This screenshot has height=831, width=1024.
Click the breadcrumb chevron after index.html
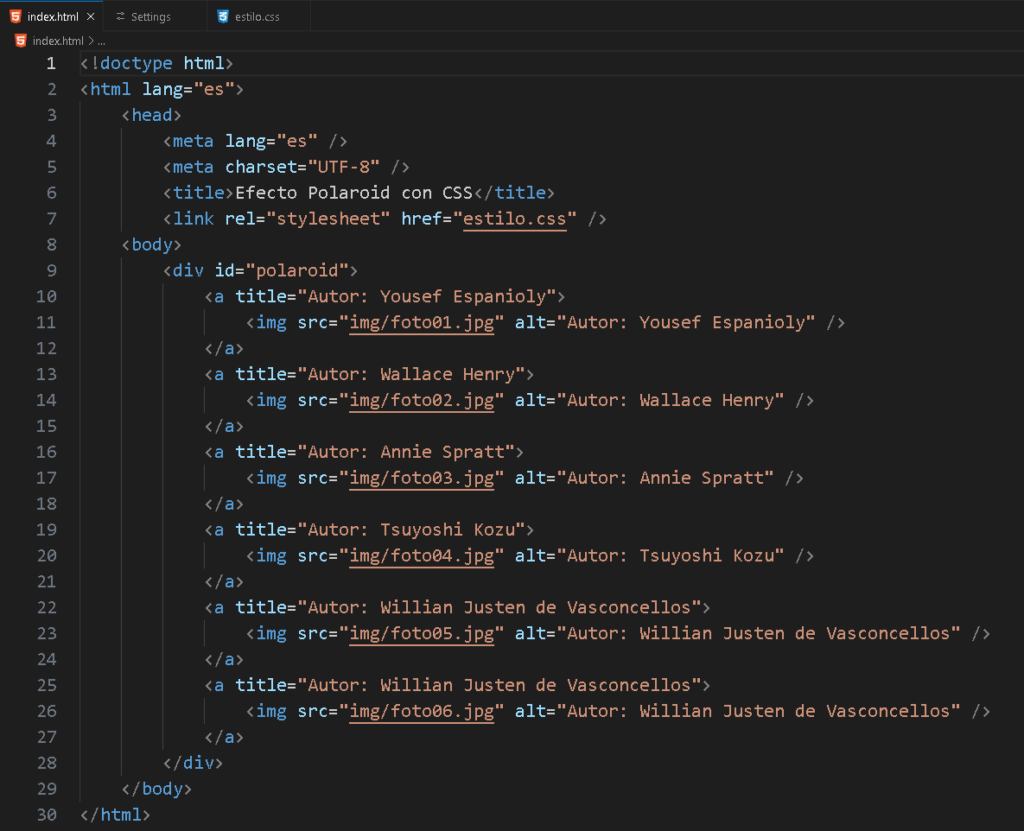coord(91,41)
